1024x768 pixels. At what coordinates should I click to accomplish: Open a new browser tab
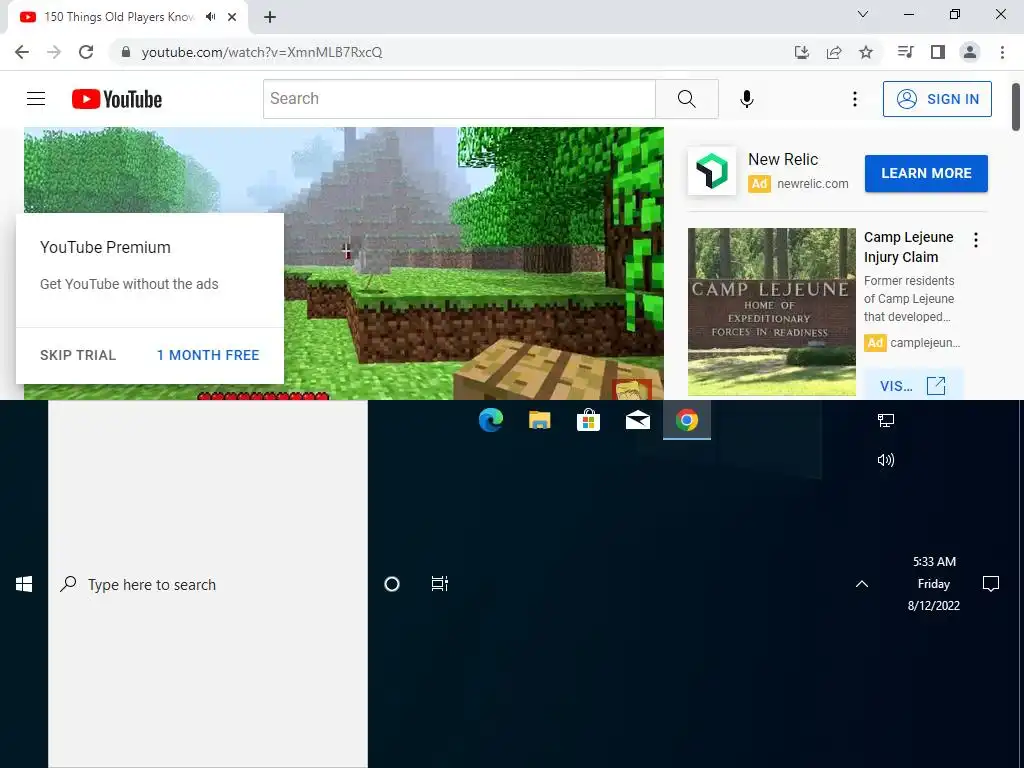pyautogui.click(x=270, y=17)
